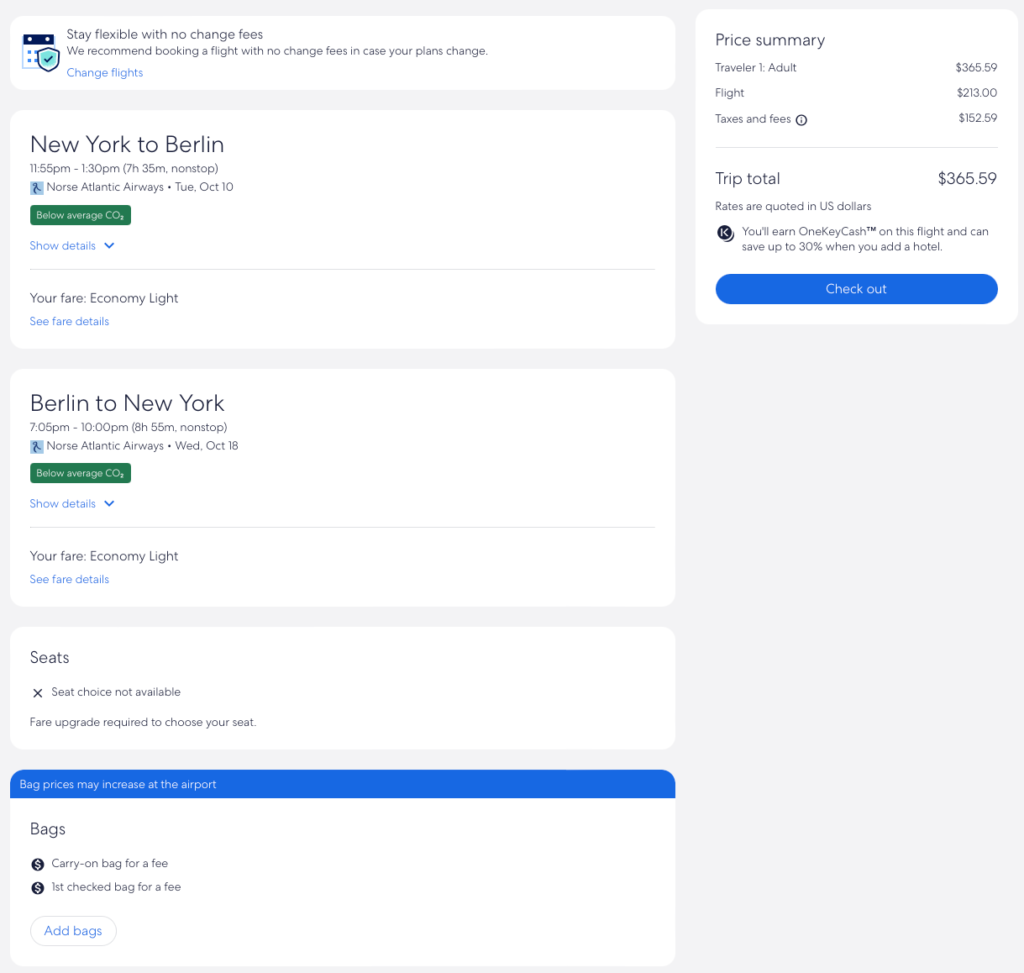The height and width of the screenshot is (973, 1024).
Task: Open the Change flights link
Action: click(x=105, y=73)
